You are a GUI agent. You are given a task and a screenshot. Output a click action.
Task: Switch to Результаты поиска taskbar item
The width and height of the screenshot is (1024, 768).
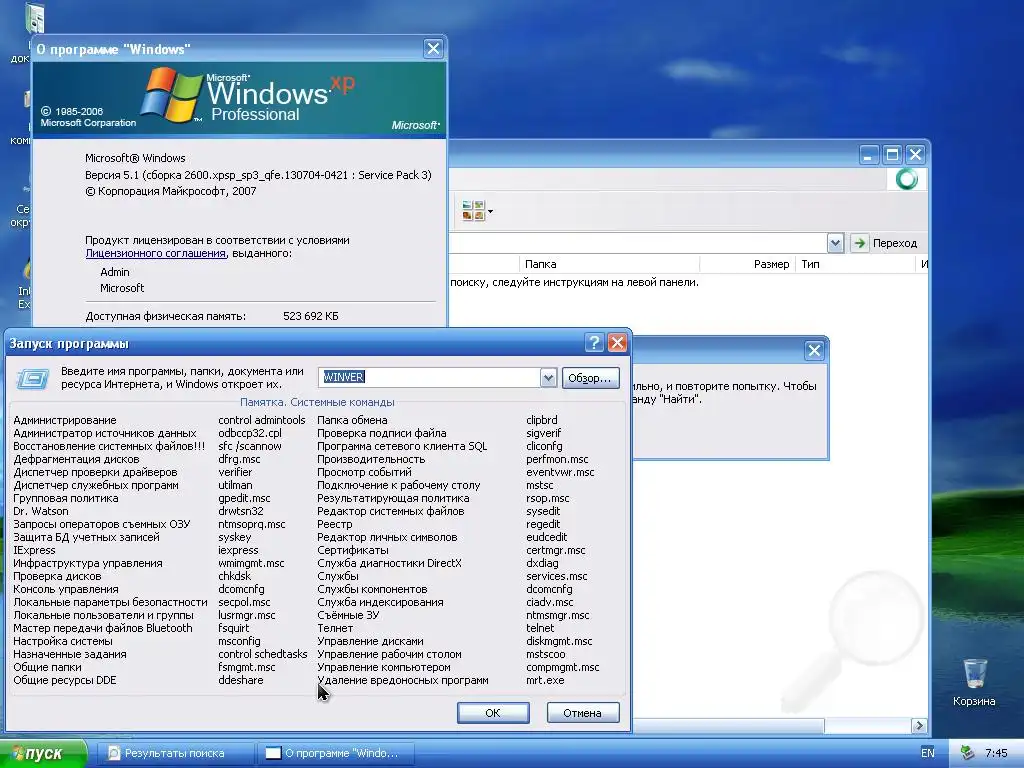[x=175, y=753]
